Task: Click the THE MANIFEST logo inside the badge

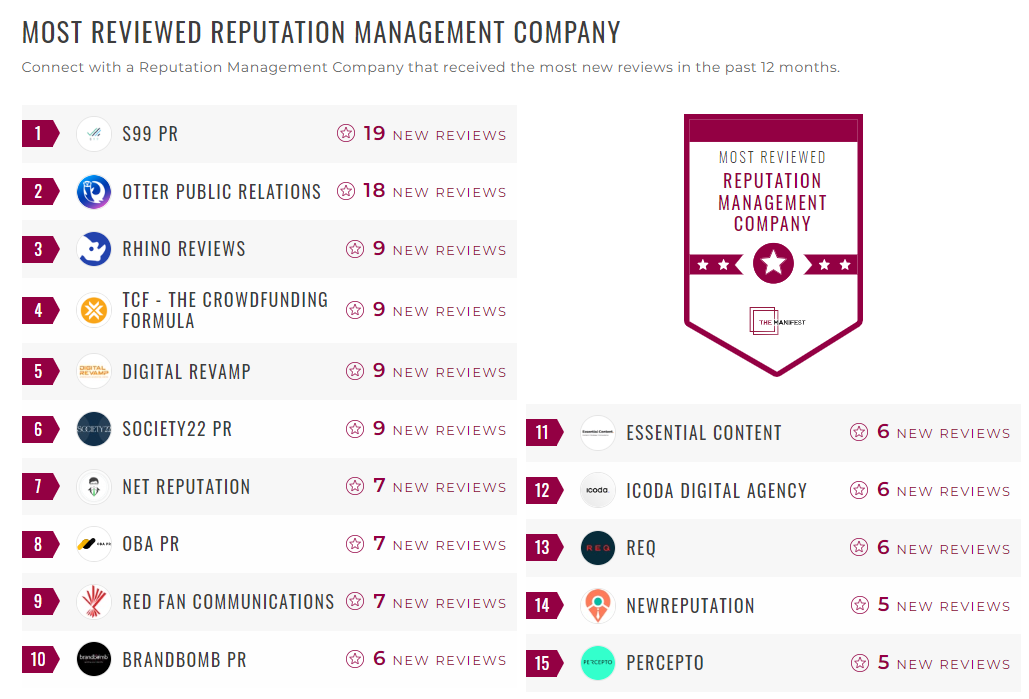Action: point(773,323)
